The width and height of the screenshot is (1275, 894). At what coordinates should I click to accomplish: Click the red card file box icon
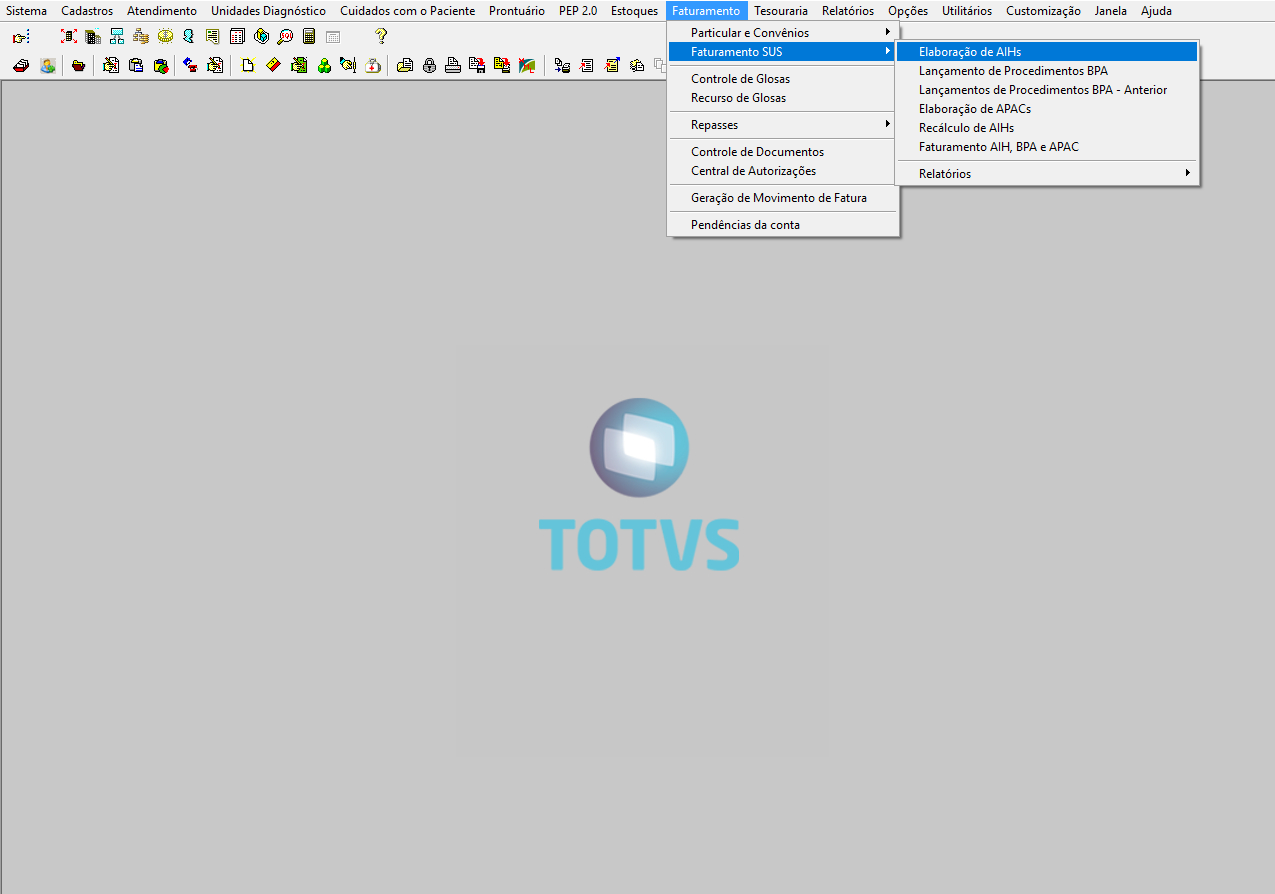[x=21, y=65]
